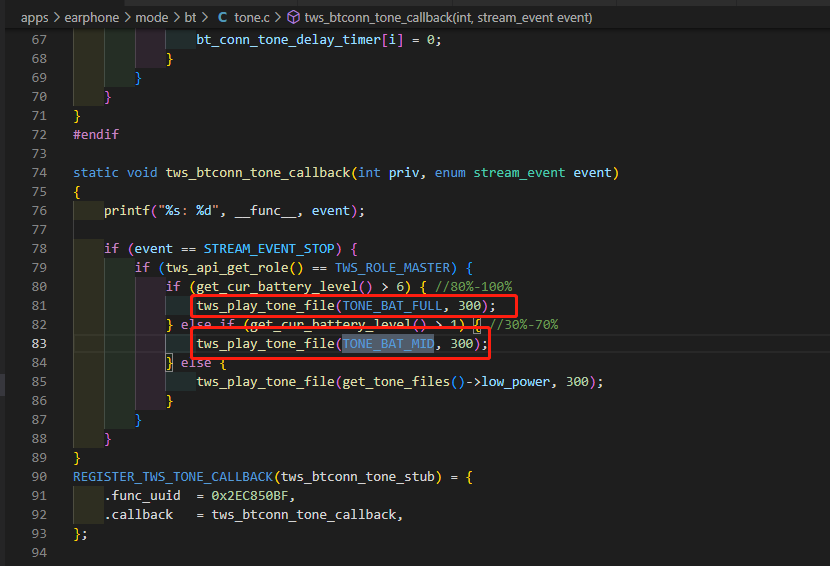This screenshot has width=830, height=566.
Task: Click line number 90 in gutter
Action: (39, 477)
